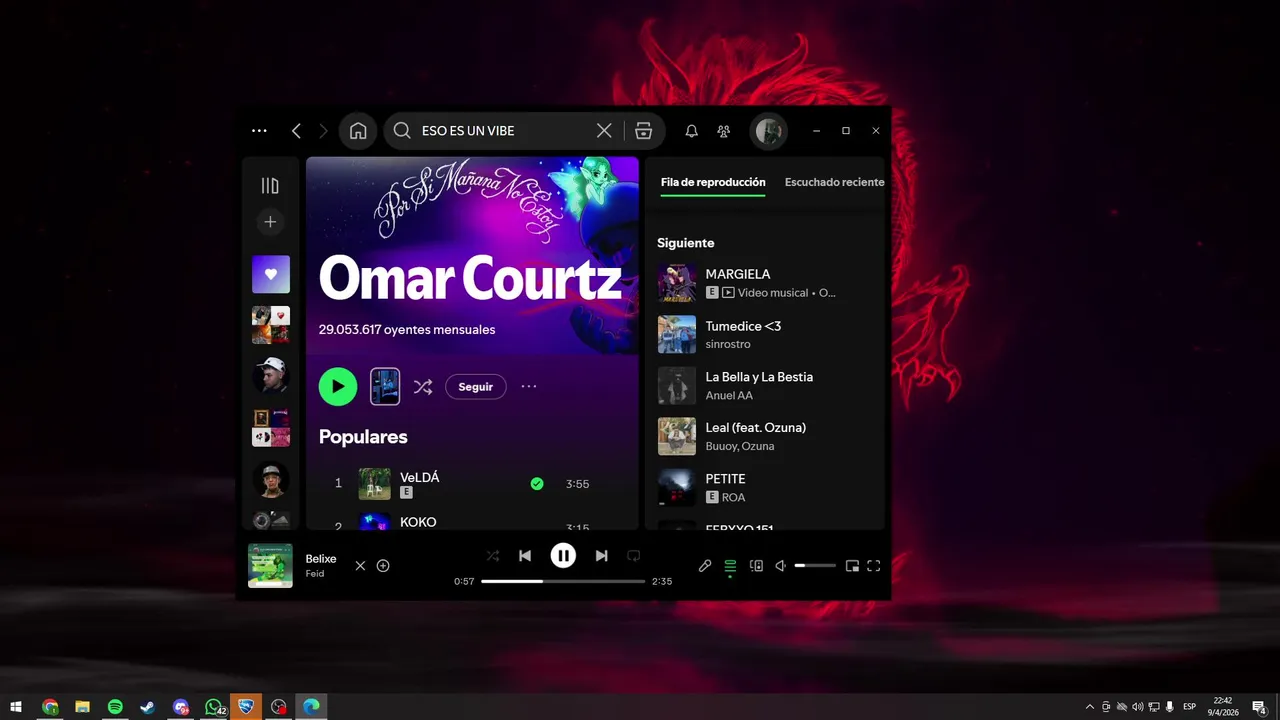Switch to fullscreen view
This screenshot has height=720, width=1280.
pyautogui.click(x=874, y=566)
